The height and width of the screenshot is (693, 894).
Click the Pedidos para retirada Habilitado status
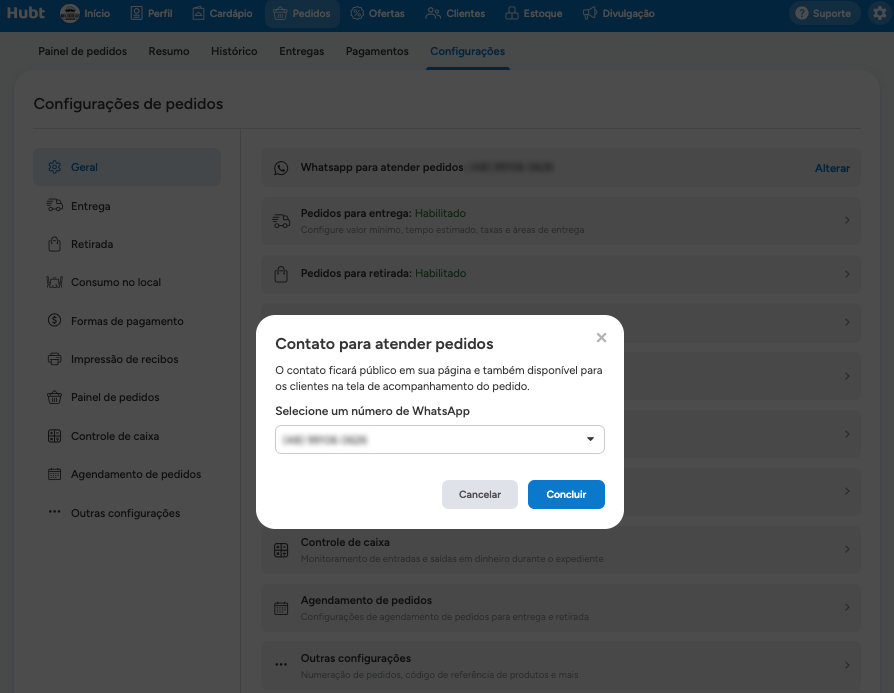point(440,273)
